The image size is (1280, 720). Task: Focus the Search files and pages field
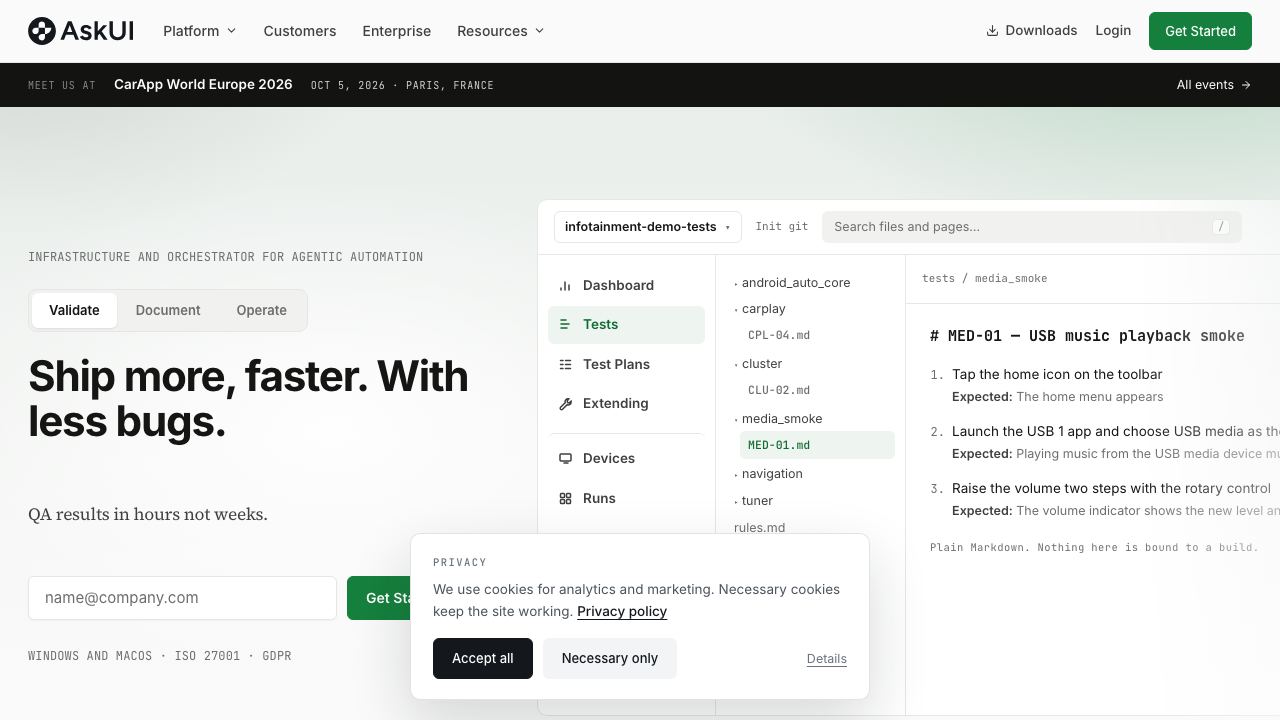click(x=1032, y=227)
